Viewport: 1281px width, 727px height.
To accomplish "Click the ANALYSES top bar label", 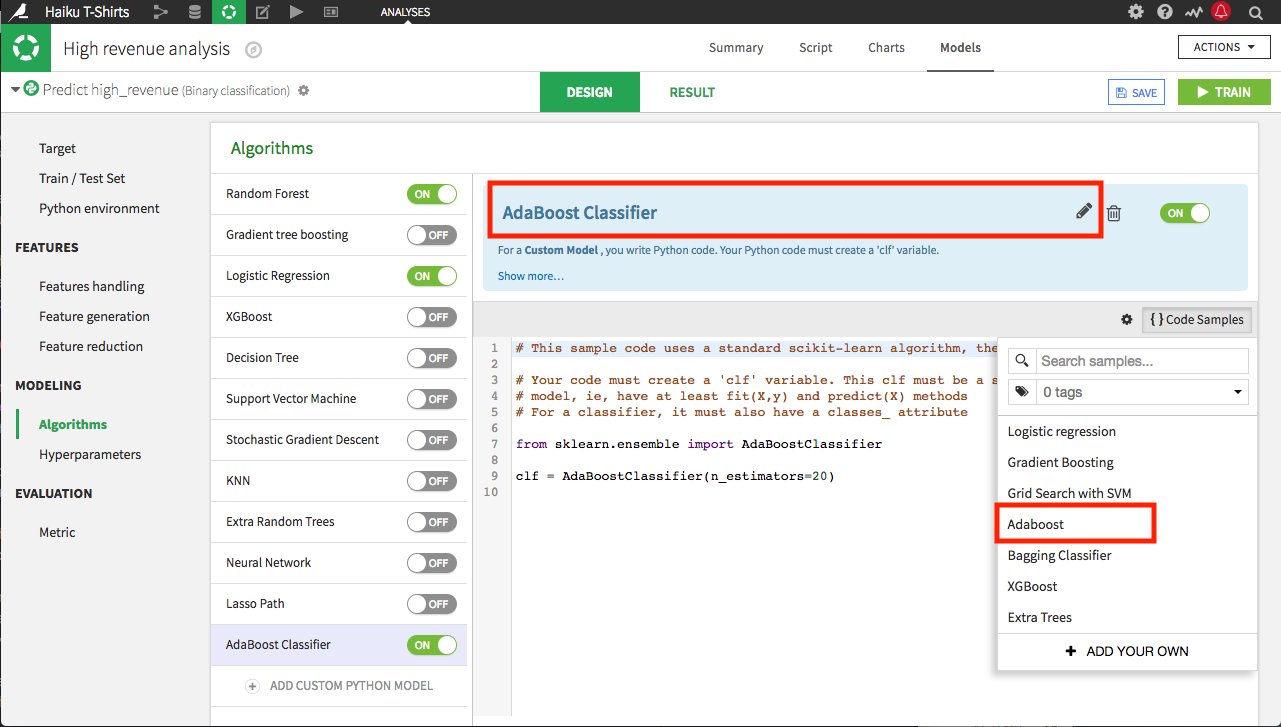I will (405, 12).
